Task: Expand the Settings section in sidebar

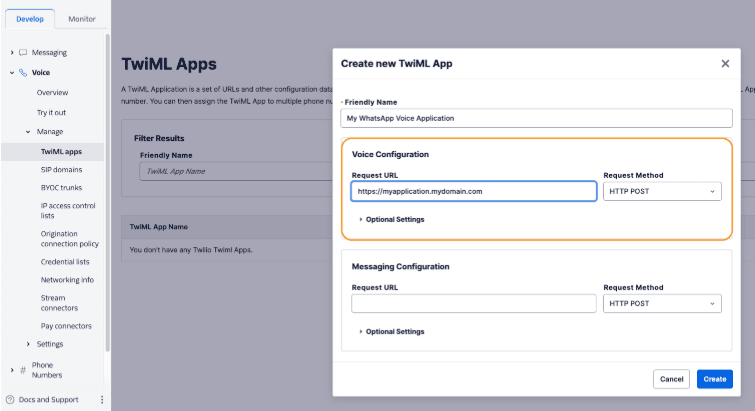Action: [28, 344]
